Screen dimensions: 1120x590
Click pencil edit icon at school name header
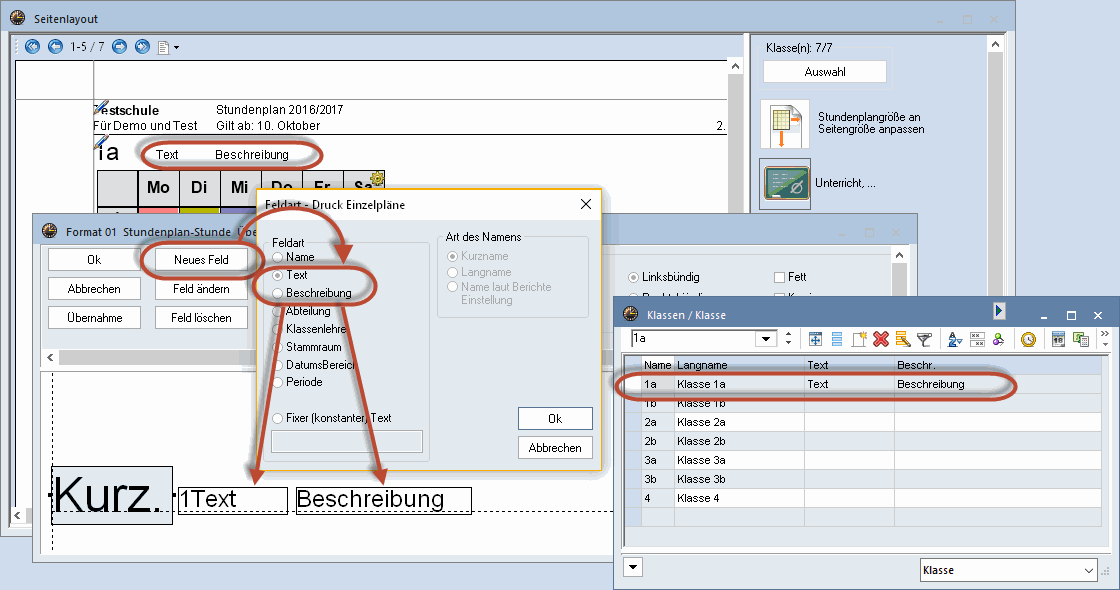101,108
